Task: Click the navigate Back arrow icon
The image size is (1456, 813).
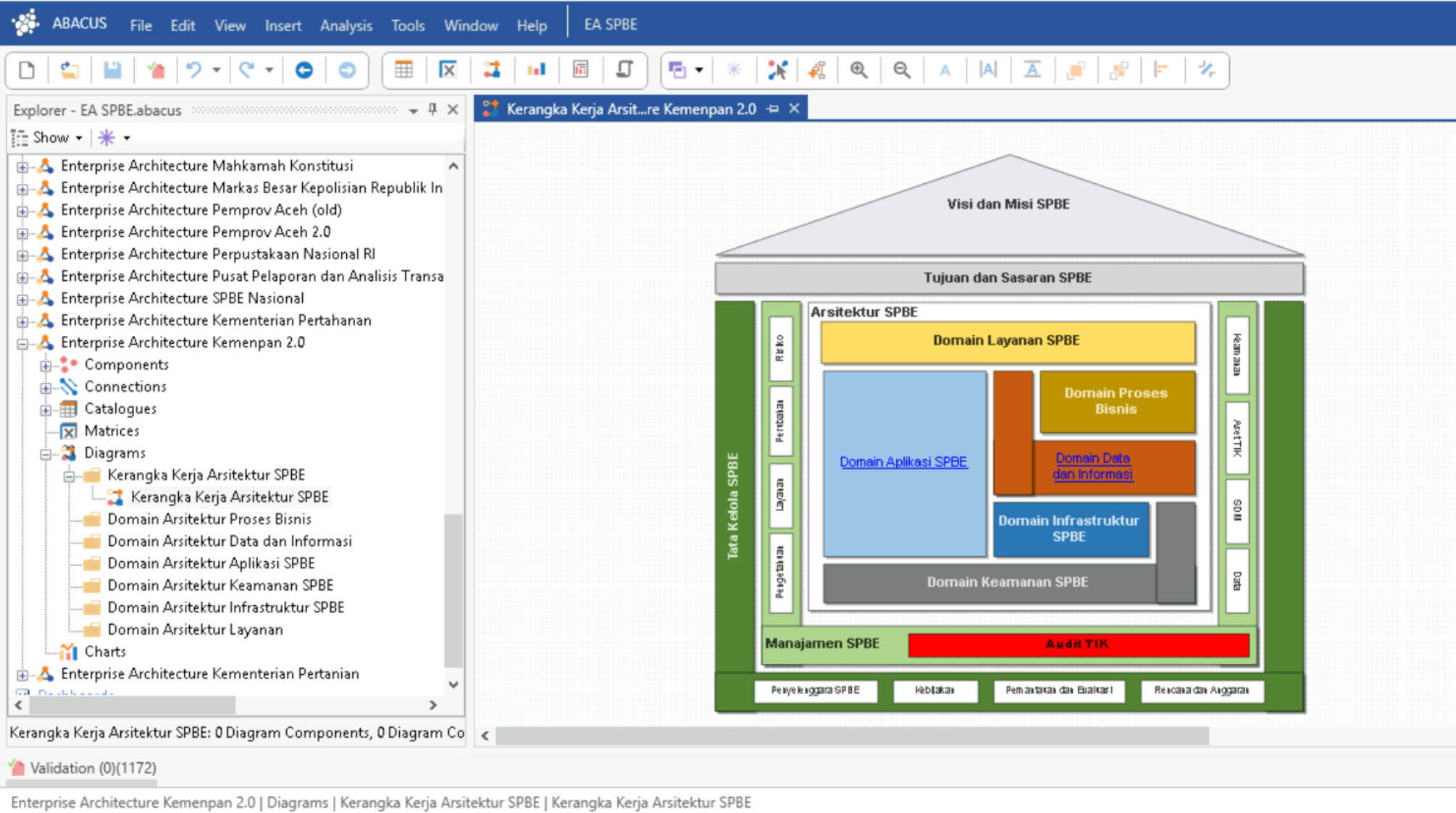Action: point(304,70)
